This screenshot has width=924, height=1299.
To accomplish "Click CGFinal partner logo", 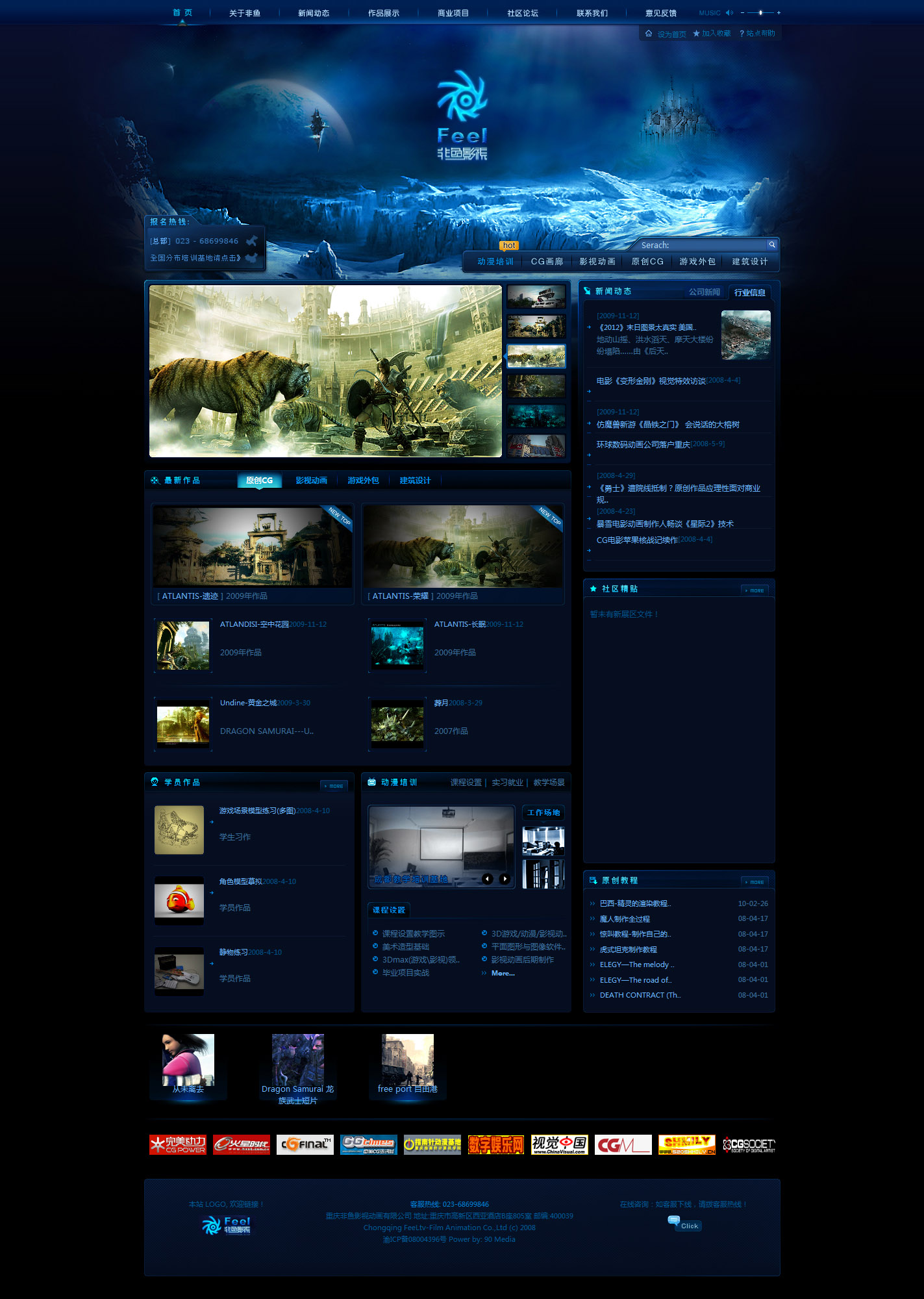I will click(305, 1144).
